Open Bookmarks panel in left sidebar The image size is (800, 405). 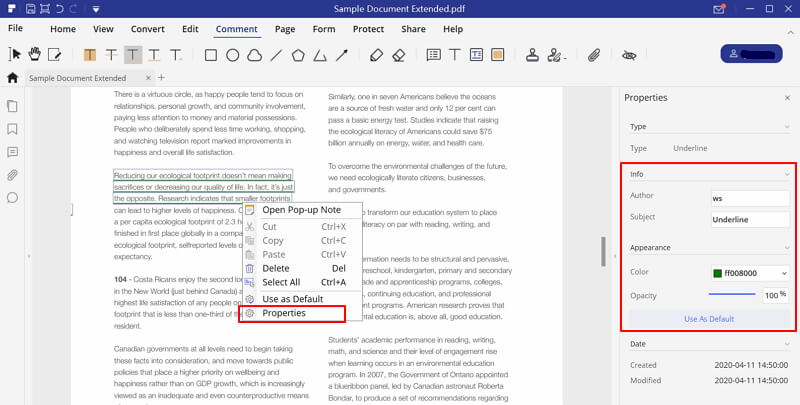(12, 129)
